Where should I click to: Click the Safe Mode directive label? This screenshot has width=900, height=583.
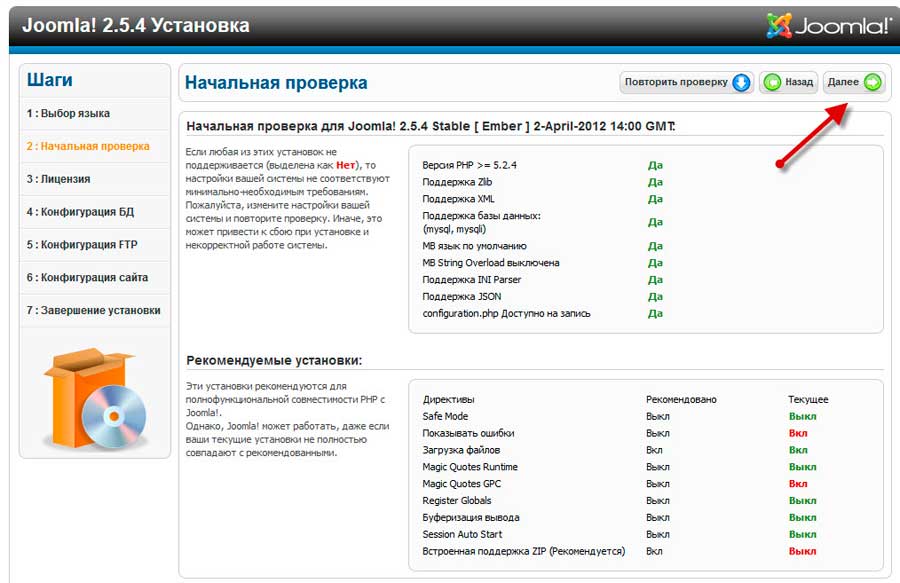pyautogui.click(x=445, y=417)
